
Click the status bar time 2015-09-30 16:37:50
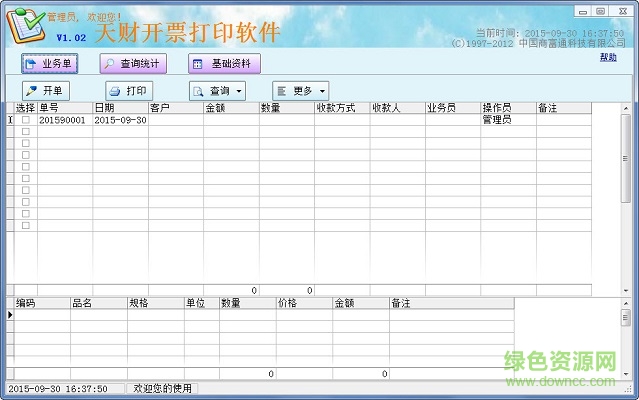pyautogui.click(x=58, y=389)
